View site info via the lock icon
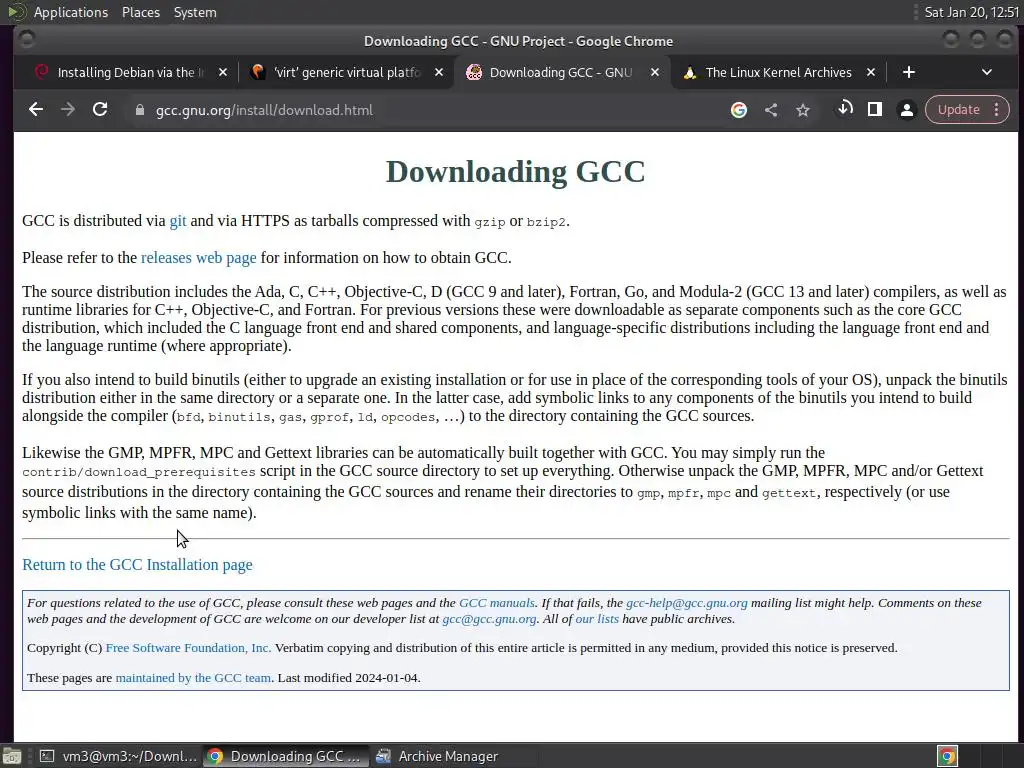1024x768 pixels. pyautogui.click(x=139, y=110)
